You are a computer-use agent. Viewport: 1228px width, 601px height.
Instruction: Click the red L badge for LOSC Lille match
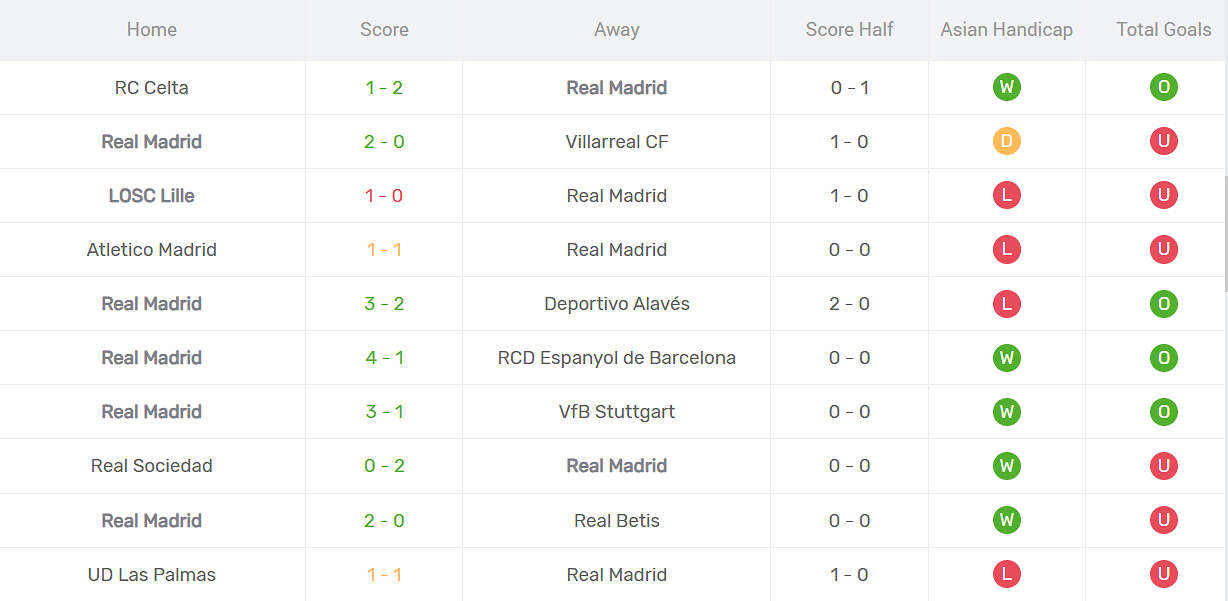tap(1006, 195)
